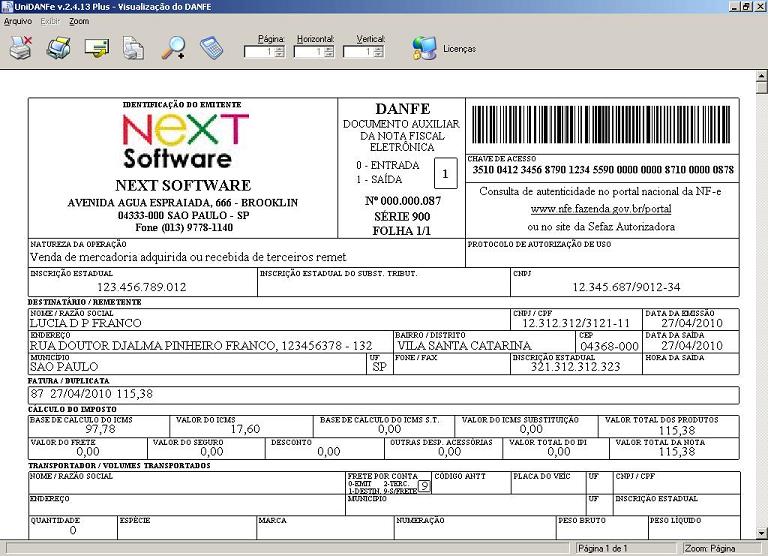Image resolution: width=768 pixels, height=556 pixels.
Task: Click the DANFE heading title
Action: point(403,109)
